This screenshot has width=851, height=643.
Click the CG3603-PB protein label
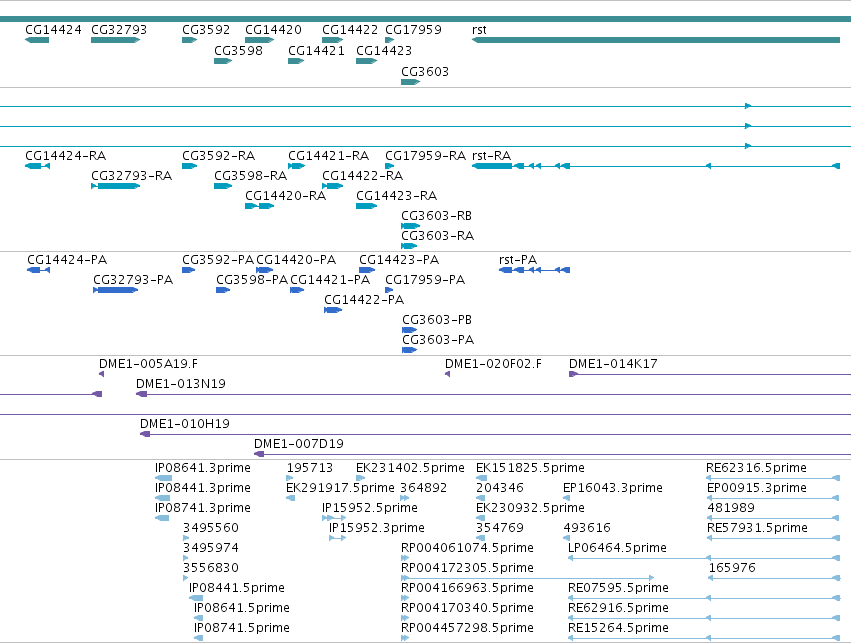(437, 320)
